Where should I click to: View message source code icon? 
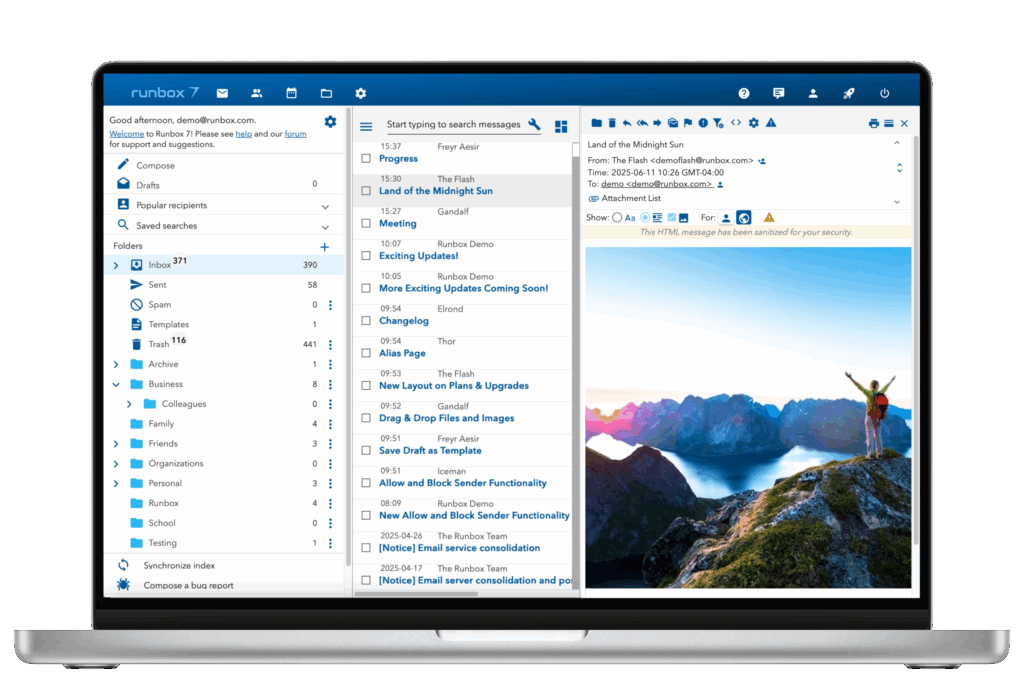736,123
